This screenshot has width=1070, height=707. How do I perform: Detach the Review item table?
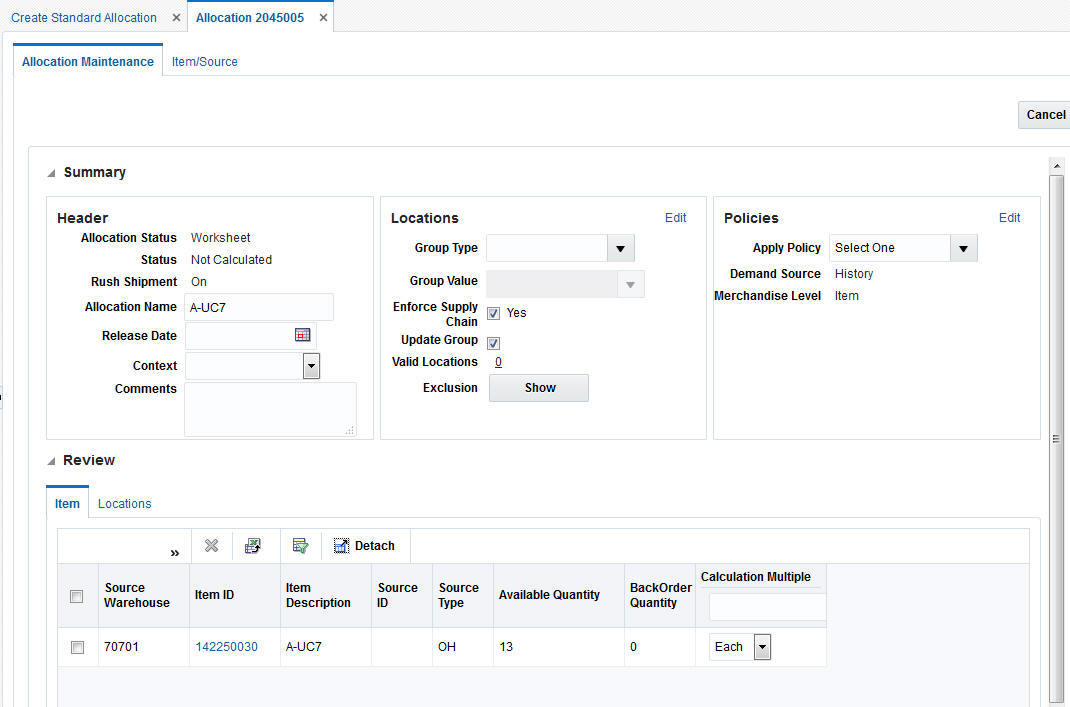click(x=364, y=545)
